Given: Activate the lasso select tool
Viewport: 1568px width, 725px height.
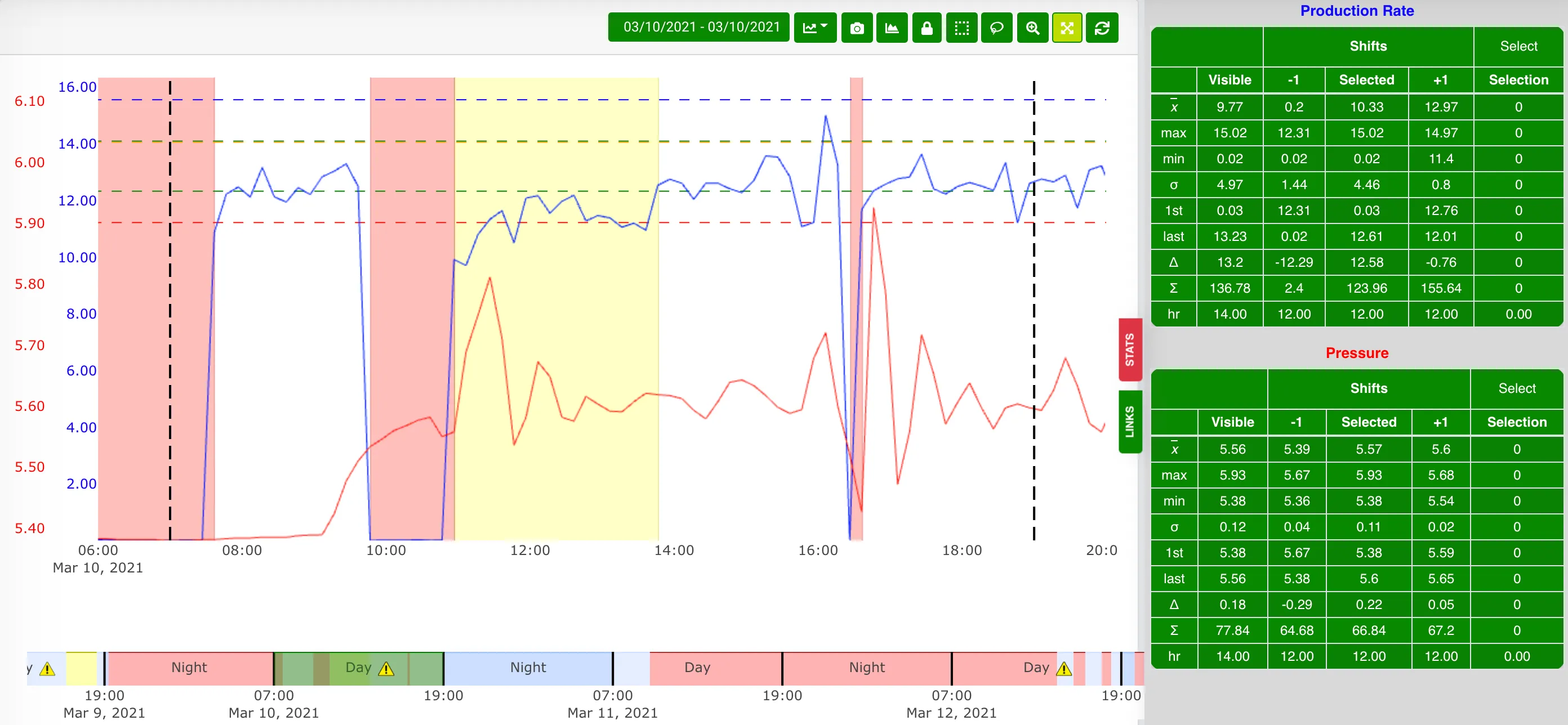Looking at the screenshot, I should [996, 28].
